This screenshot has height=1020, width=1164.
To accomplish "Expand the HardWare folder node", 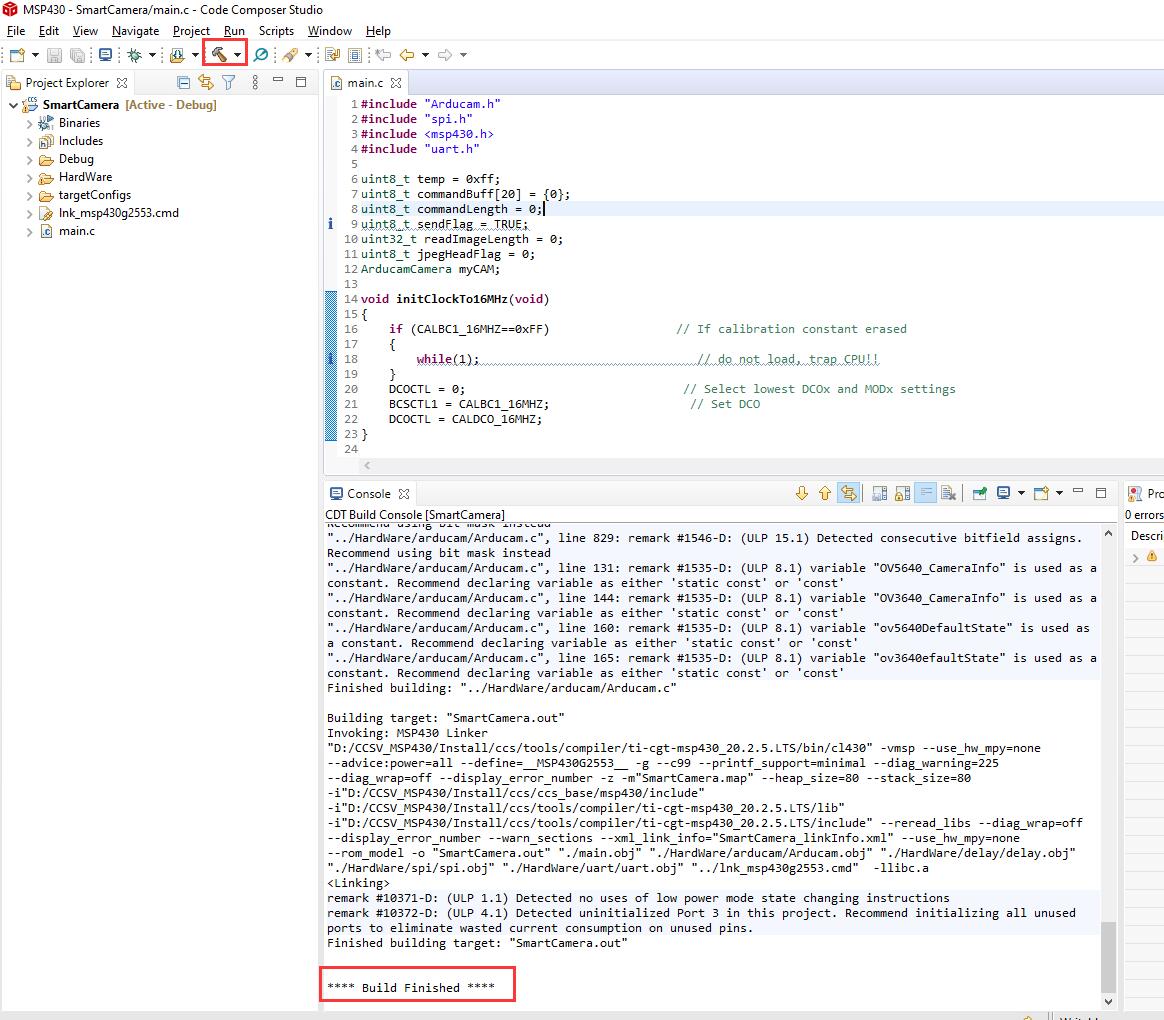I will 30,178.
